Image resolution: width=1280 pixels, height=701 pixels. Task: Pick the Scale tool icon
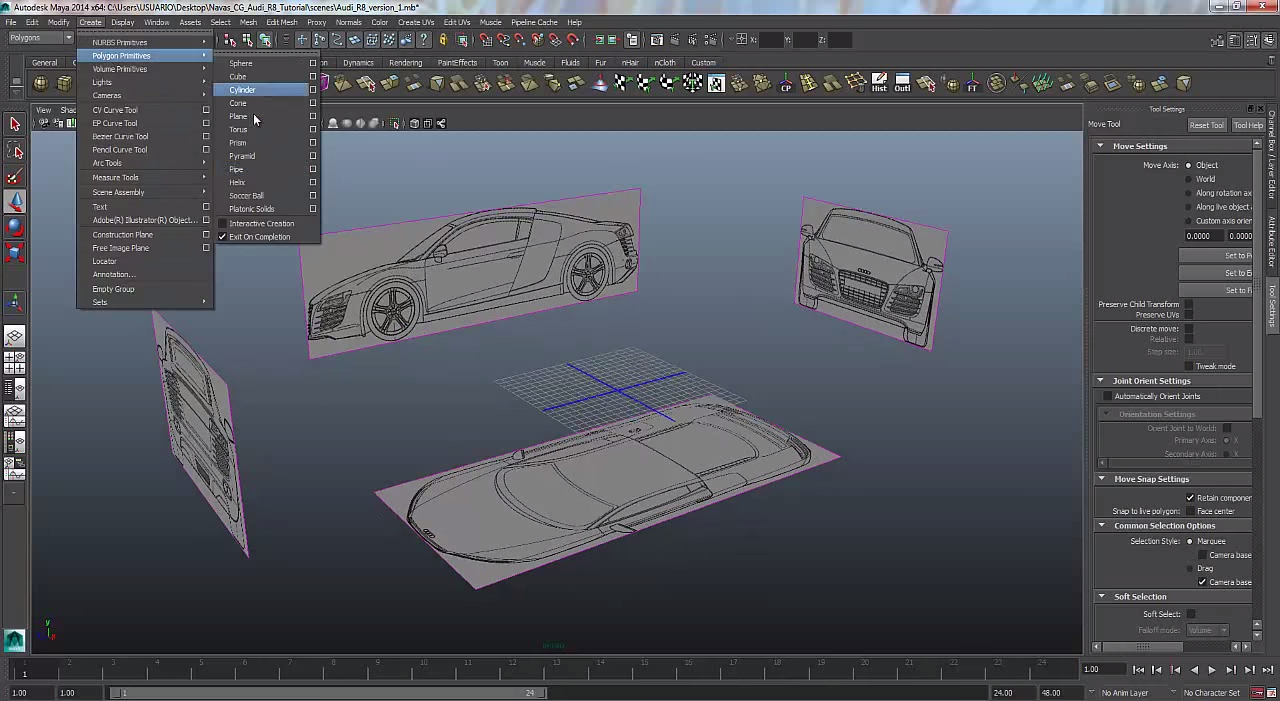coord(15,252)
